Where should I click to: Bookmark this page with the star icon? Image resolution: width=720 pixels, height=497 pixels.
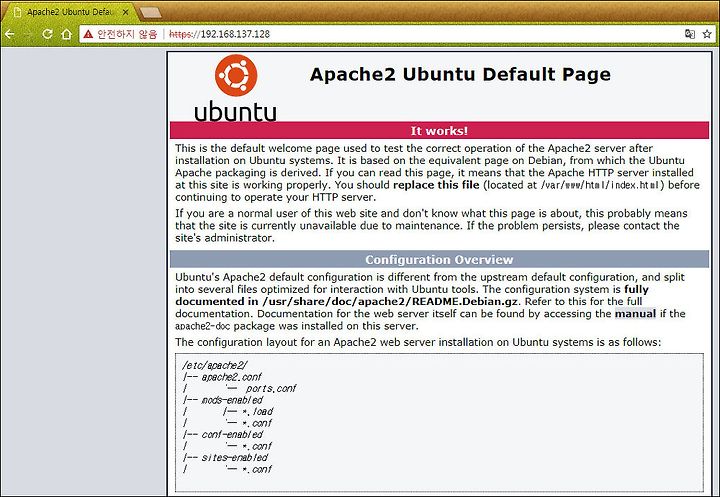click(x=707, y=34)
